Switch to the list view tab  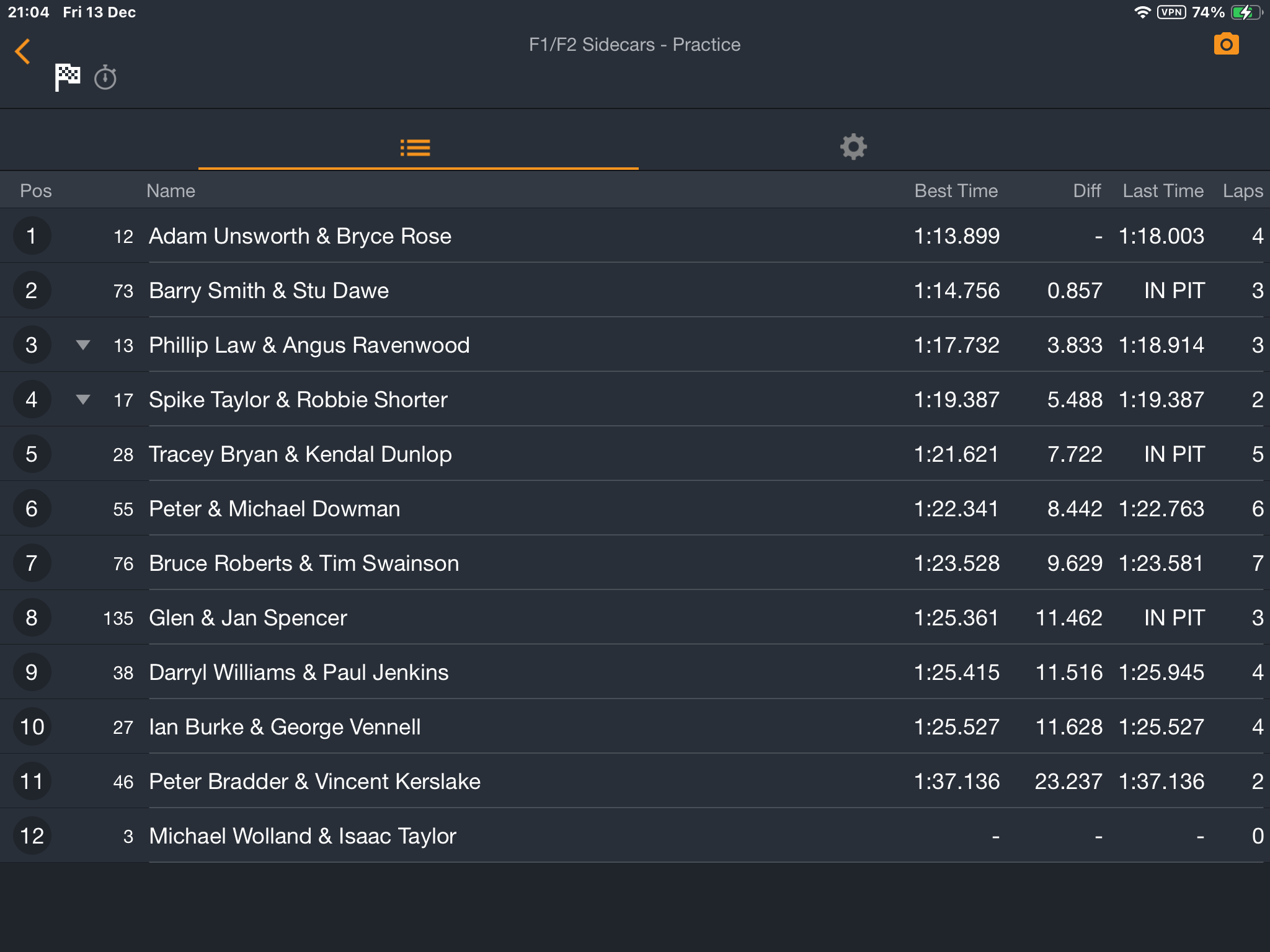tap(415, 148)
